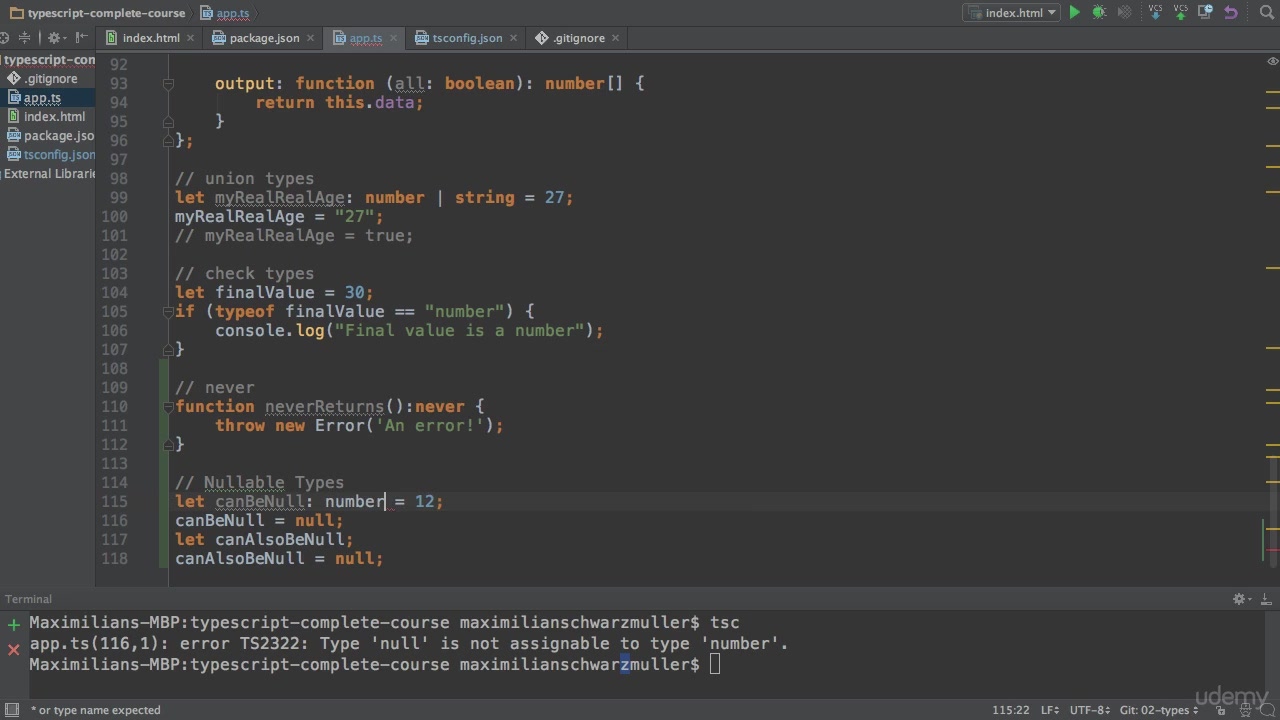The width and height of the screenshot is (1280, 720).
Task: Toggle fold end marker at line 112
Action: coord(168,445)
